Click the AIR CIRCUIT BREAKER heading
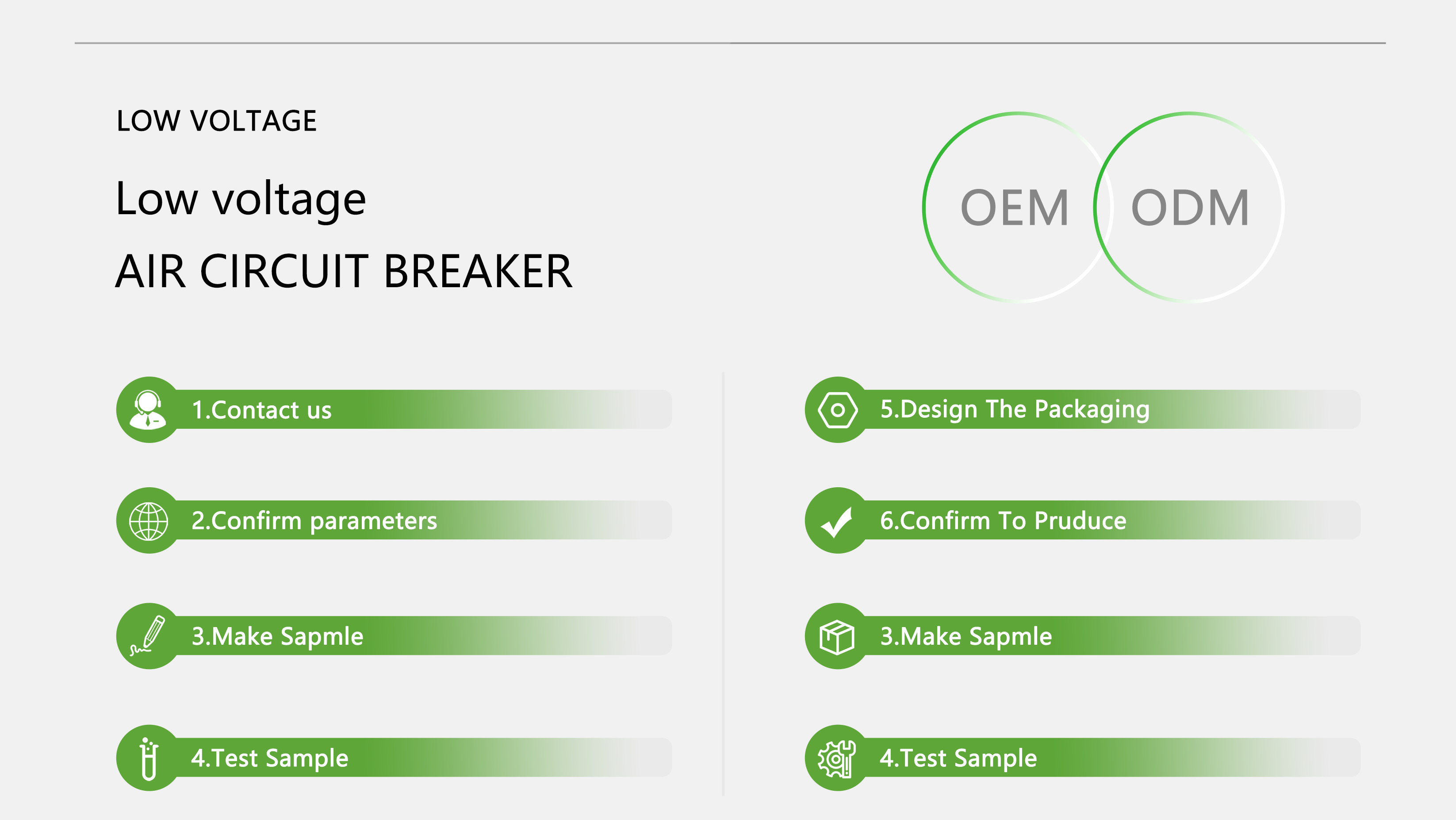Viewport: 1456px width, 820px height. pyautogui.click(x=344, y=271)
